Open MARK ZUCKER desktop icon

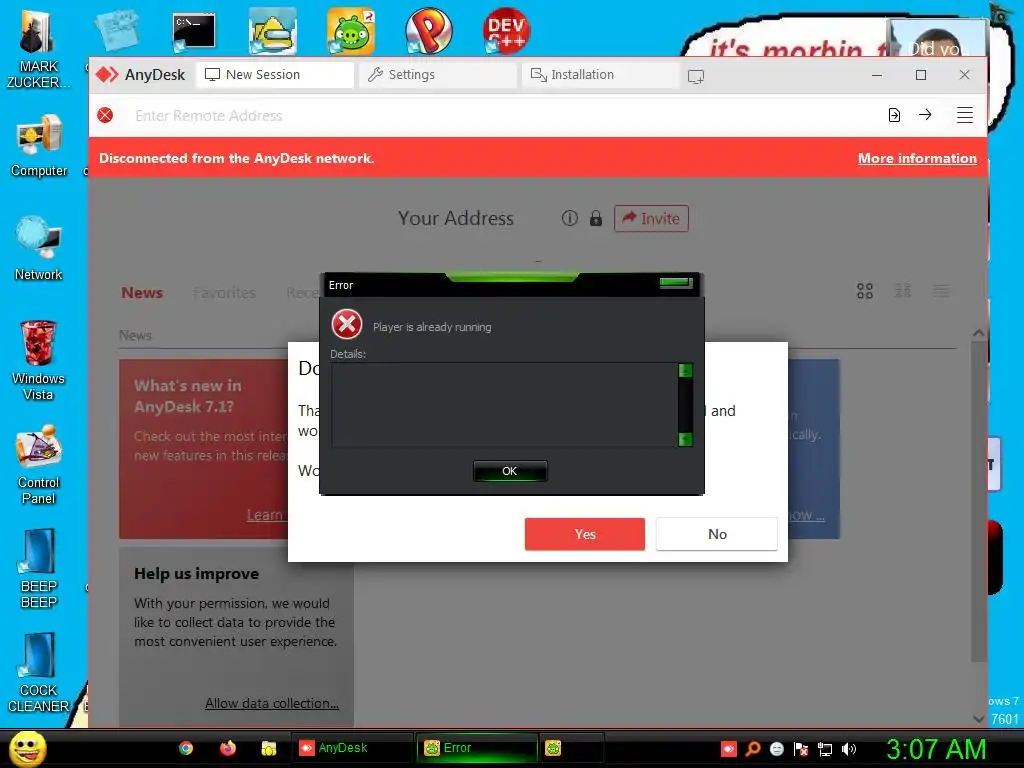tap(38, 50)
